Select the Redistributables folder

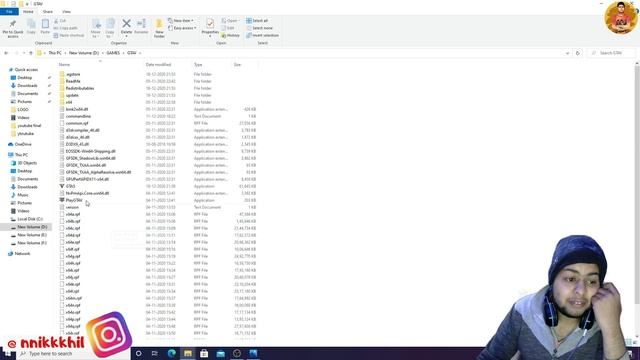80,88
